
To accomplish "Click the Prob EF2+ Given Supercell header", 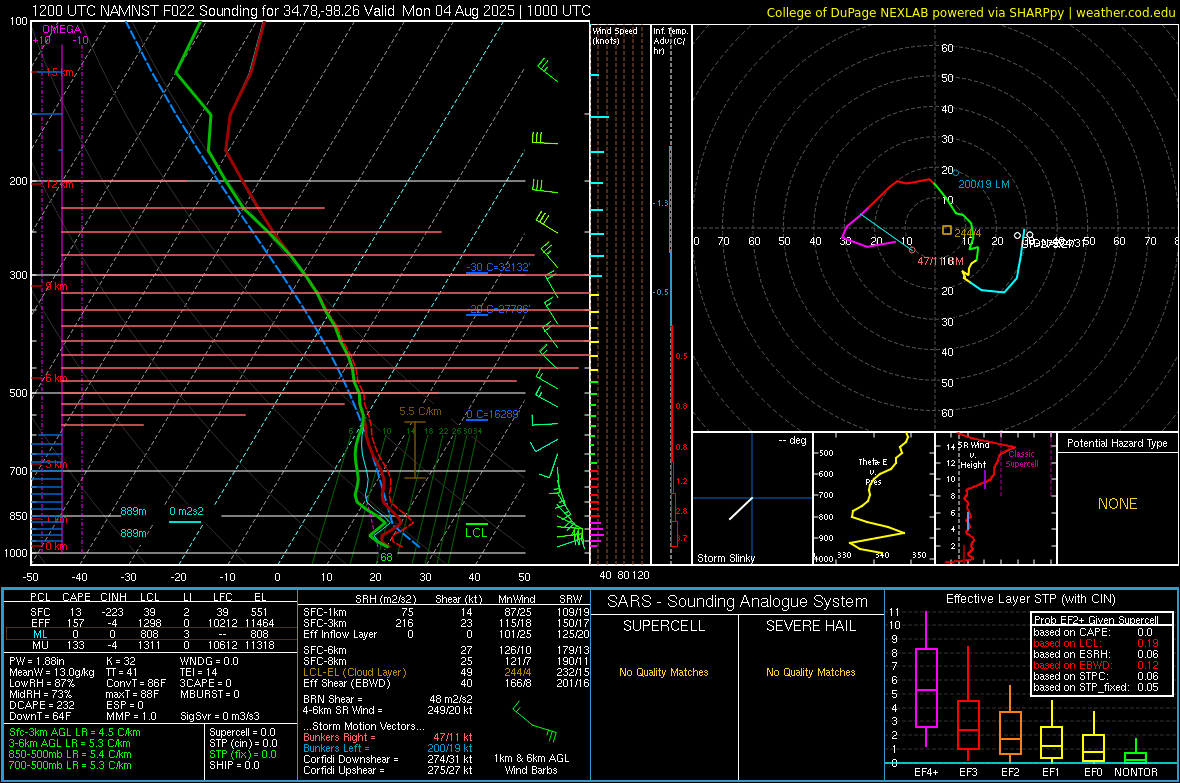I will (x=1096, y=620).
